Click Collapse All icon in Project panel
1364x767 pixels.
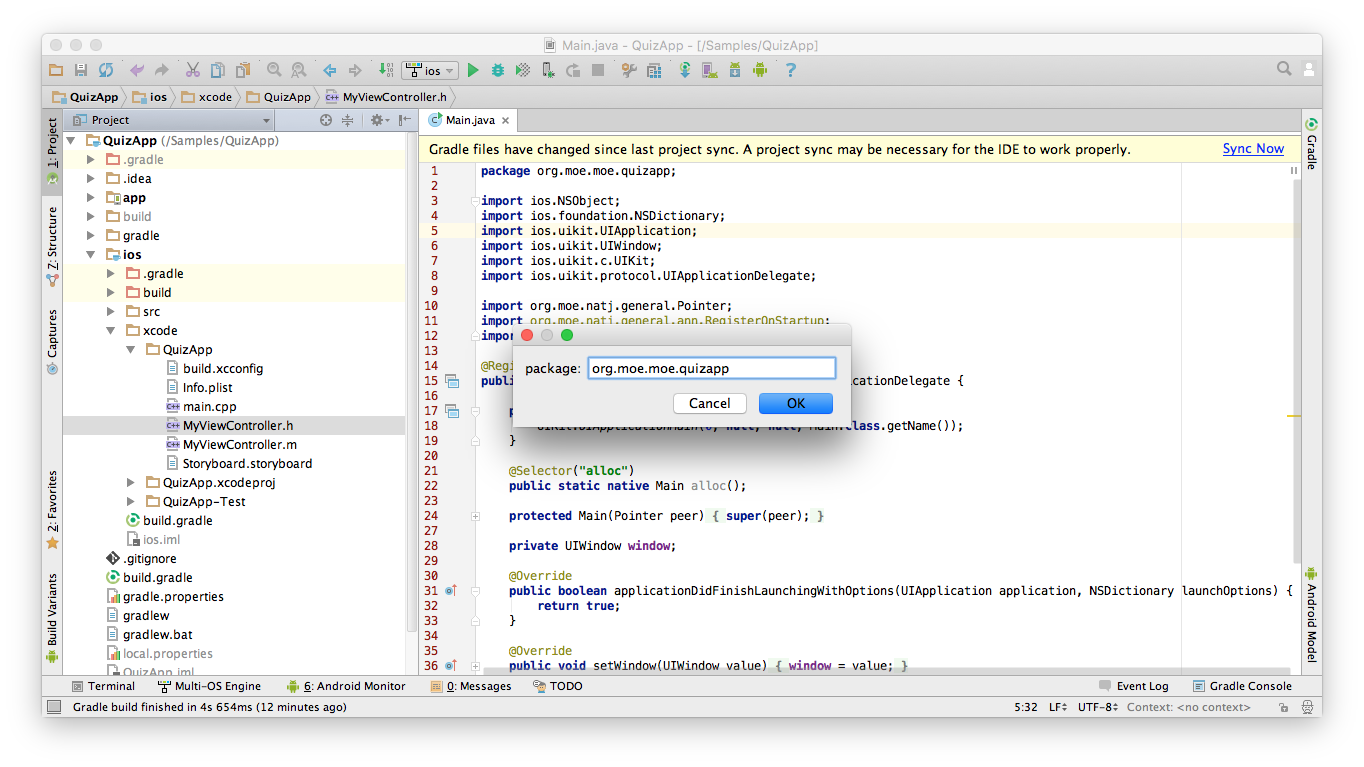click(x=347, y=120)
